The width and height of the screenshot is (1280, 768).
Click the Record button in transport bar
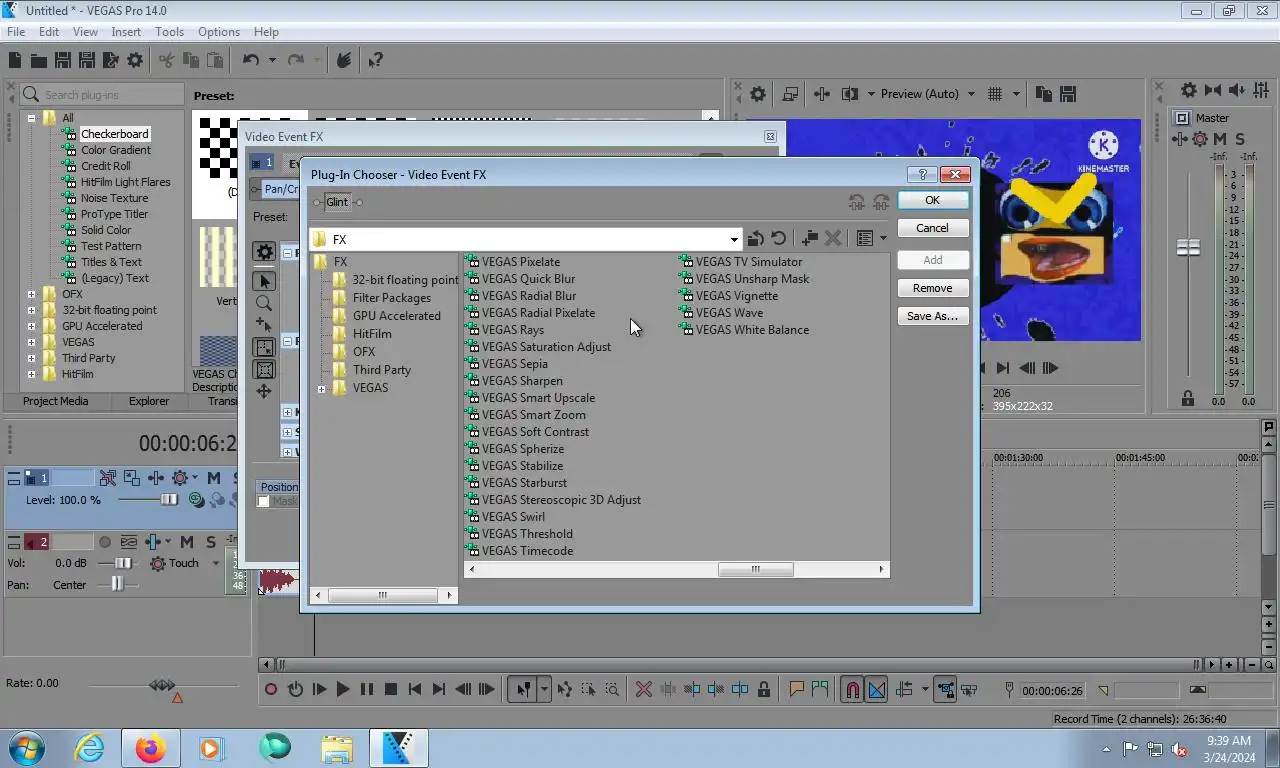(271, 689)
